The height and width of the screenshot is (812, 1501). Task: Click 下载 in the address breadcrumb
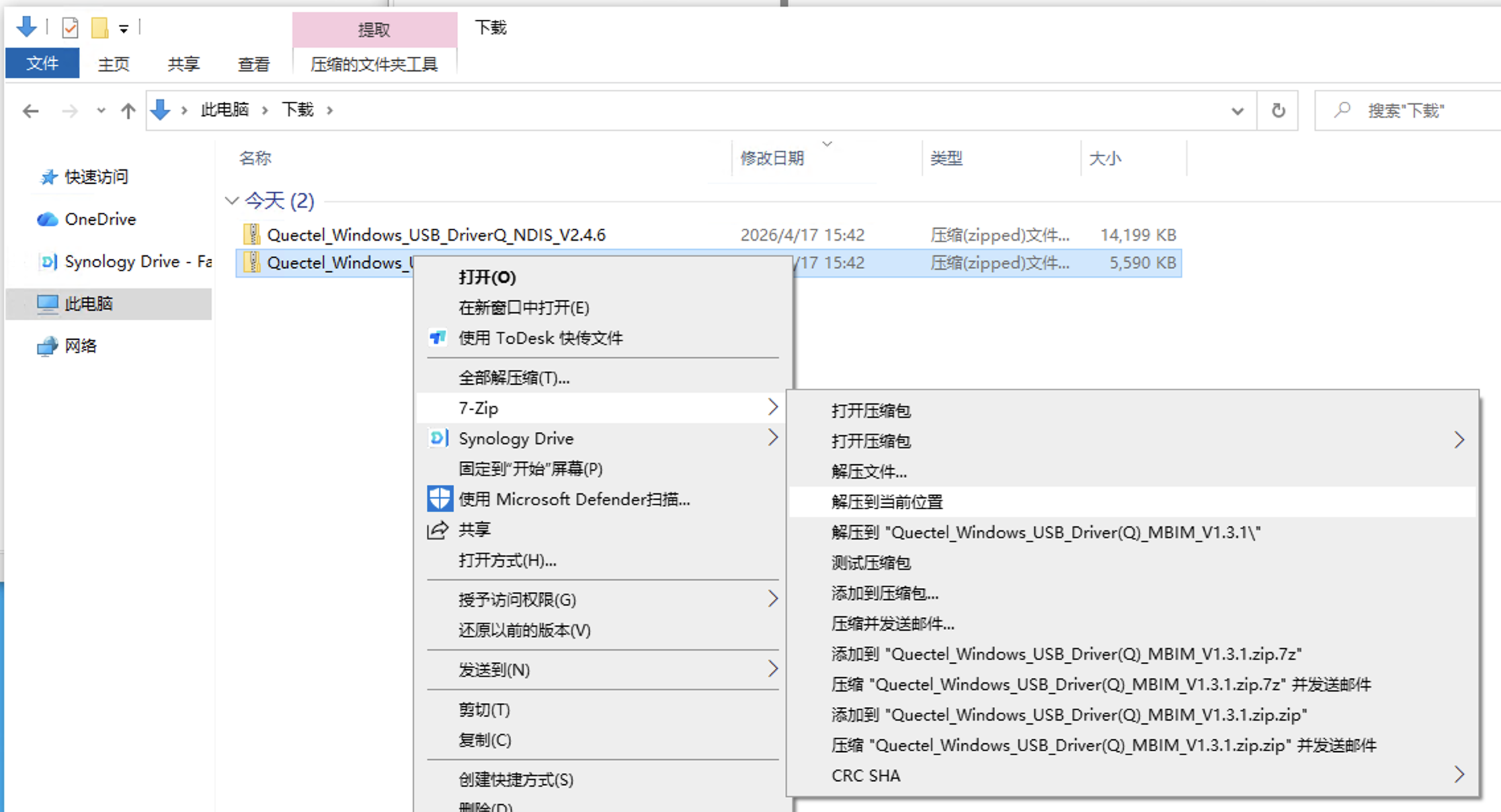point(298,110)
